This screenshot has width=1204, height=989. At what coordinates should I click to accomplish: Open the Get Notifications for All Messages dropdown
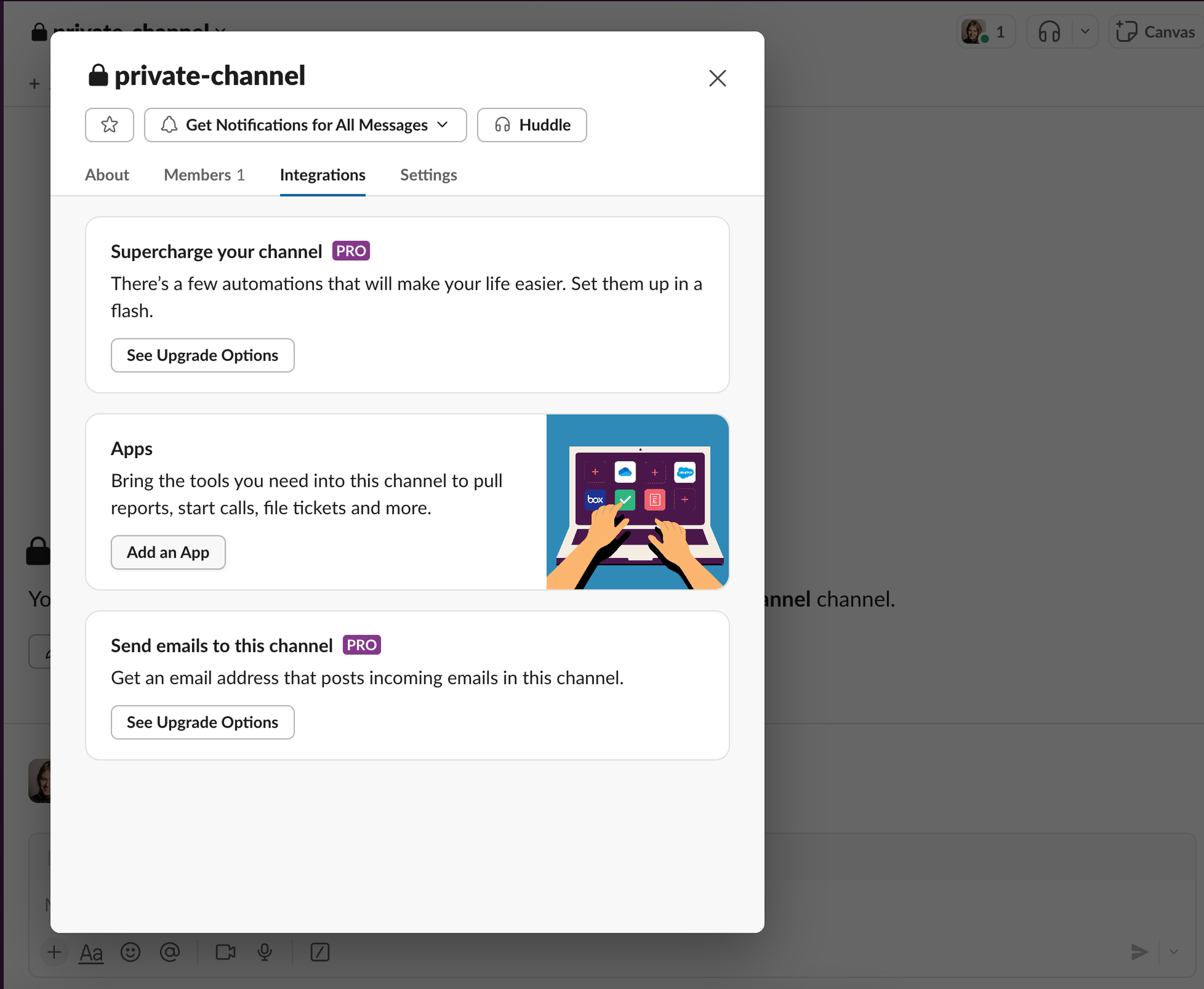(305, 125)
